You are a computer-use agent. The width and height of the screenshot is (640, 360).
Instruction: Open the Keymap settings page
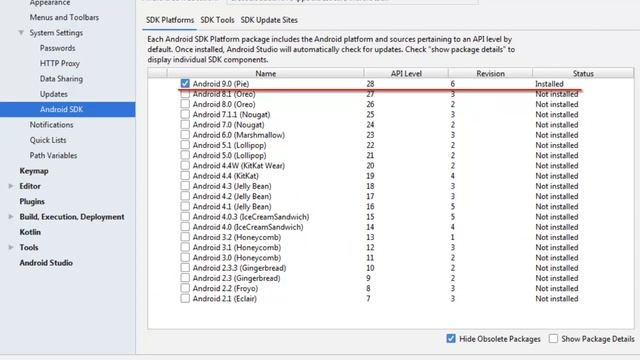34,171
